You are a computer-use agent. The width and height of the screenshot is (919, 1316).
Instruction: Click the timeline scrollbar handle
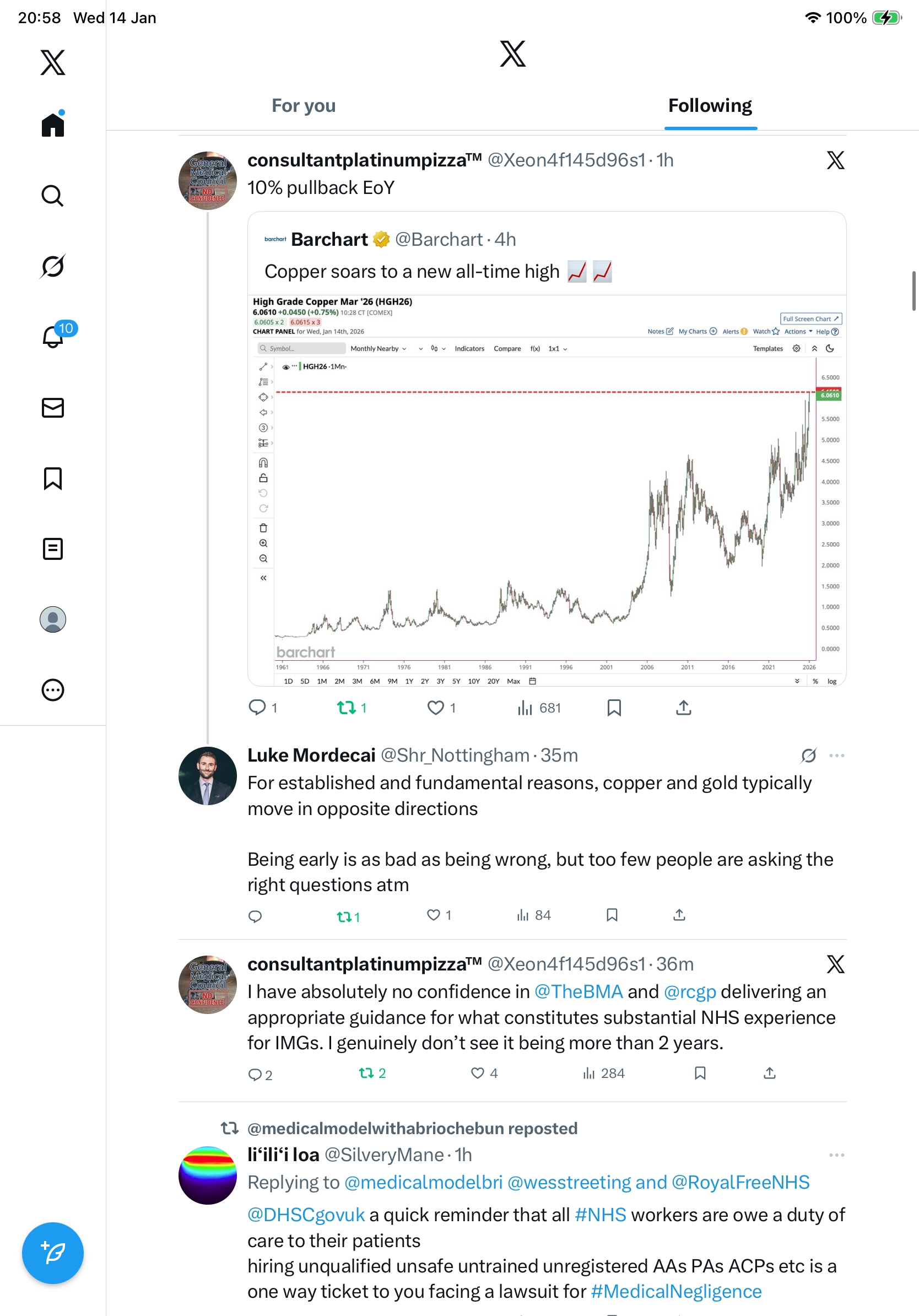[x=914, y=291]
